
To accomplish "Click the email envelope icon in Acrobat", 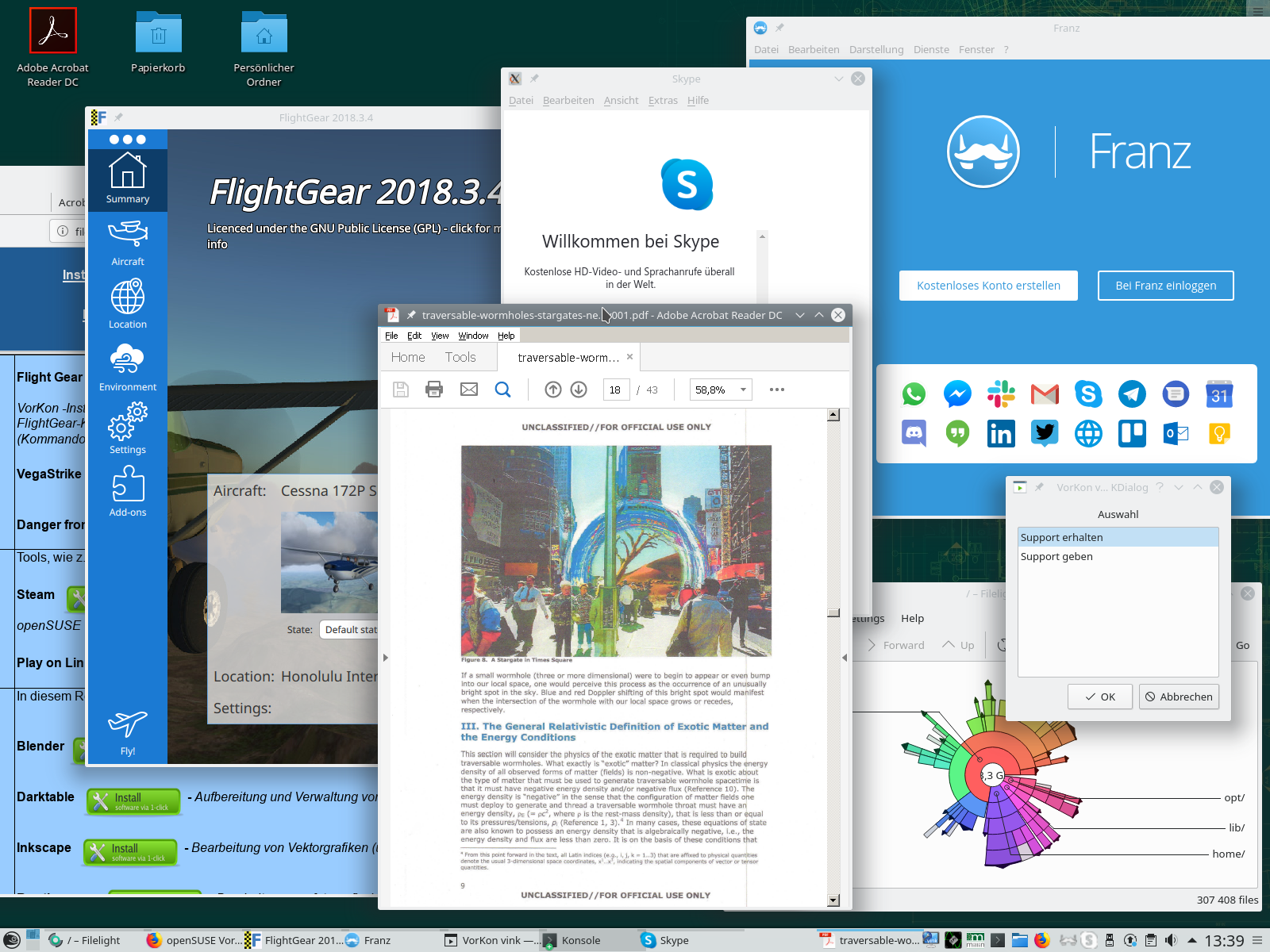I will (x=469, y=390).
